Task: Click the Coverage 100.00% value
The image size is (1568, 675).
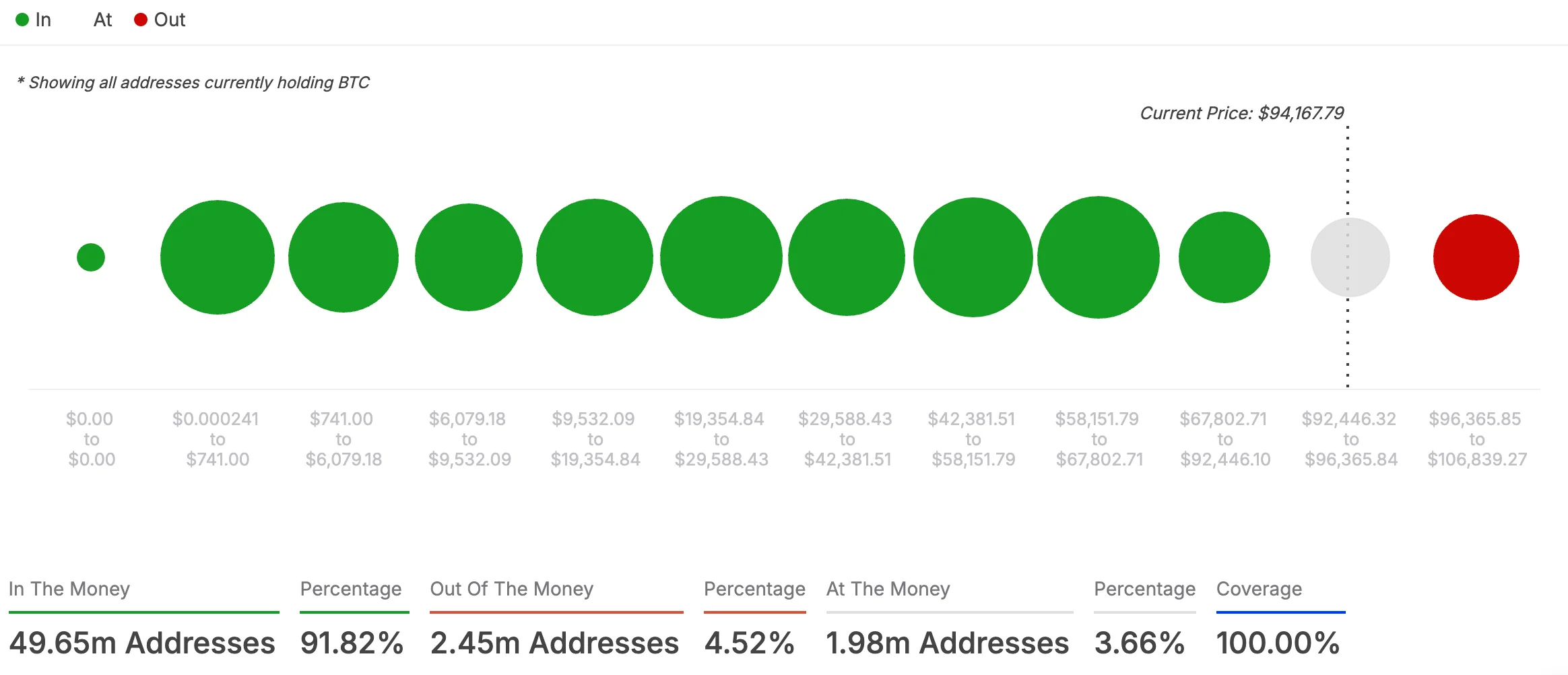Action: click(x=1279, y=643)
